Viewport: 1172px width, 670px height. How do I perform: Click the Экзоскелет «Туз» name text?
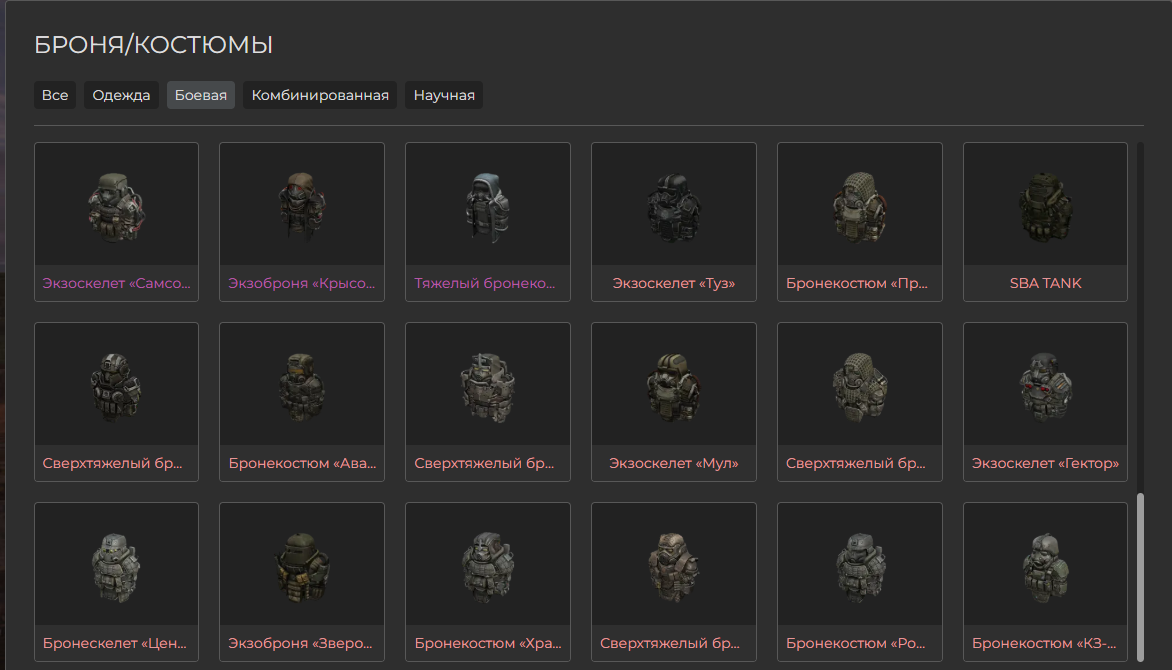point(673,283)
